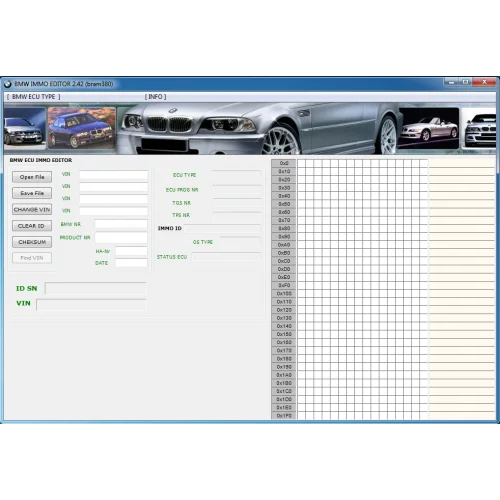
Task: Select hex row header 0xE0
Action: coord(284,277)
